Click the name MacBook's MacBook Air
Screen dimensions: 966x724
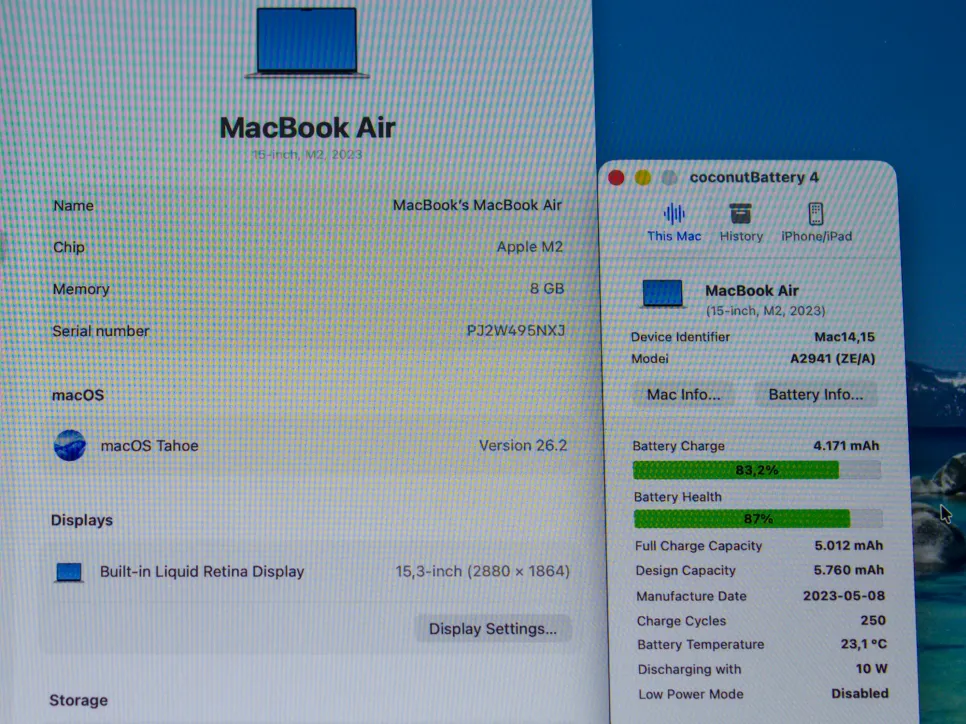[x=477, y=205]
